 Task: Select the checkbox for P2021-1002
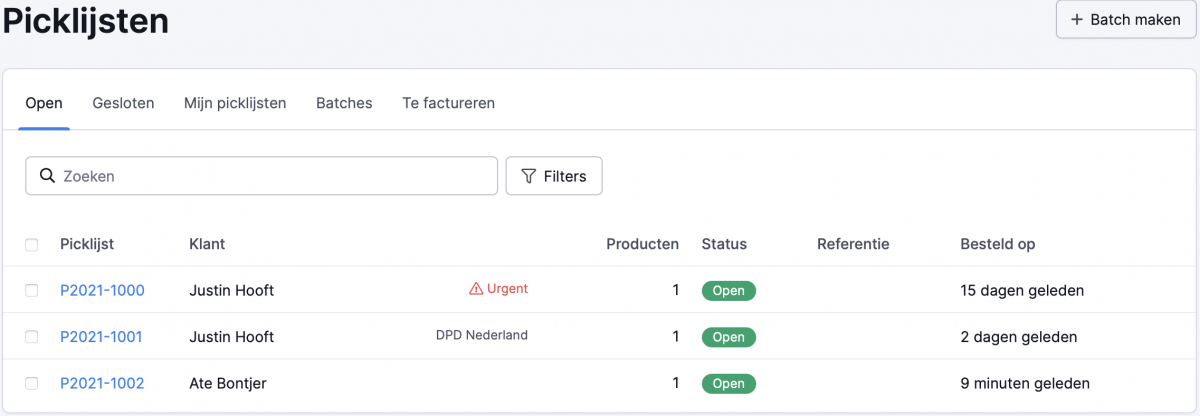pyautogui.click(x=32, y=383)
